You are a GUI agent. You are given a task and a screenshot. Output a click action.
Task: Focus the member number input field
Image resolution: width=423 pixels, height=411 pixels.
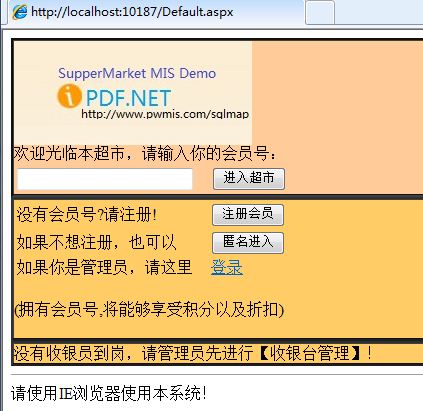click(x=105, y=179)
